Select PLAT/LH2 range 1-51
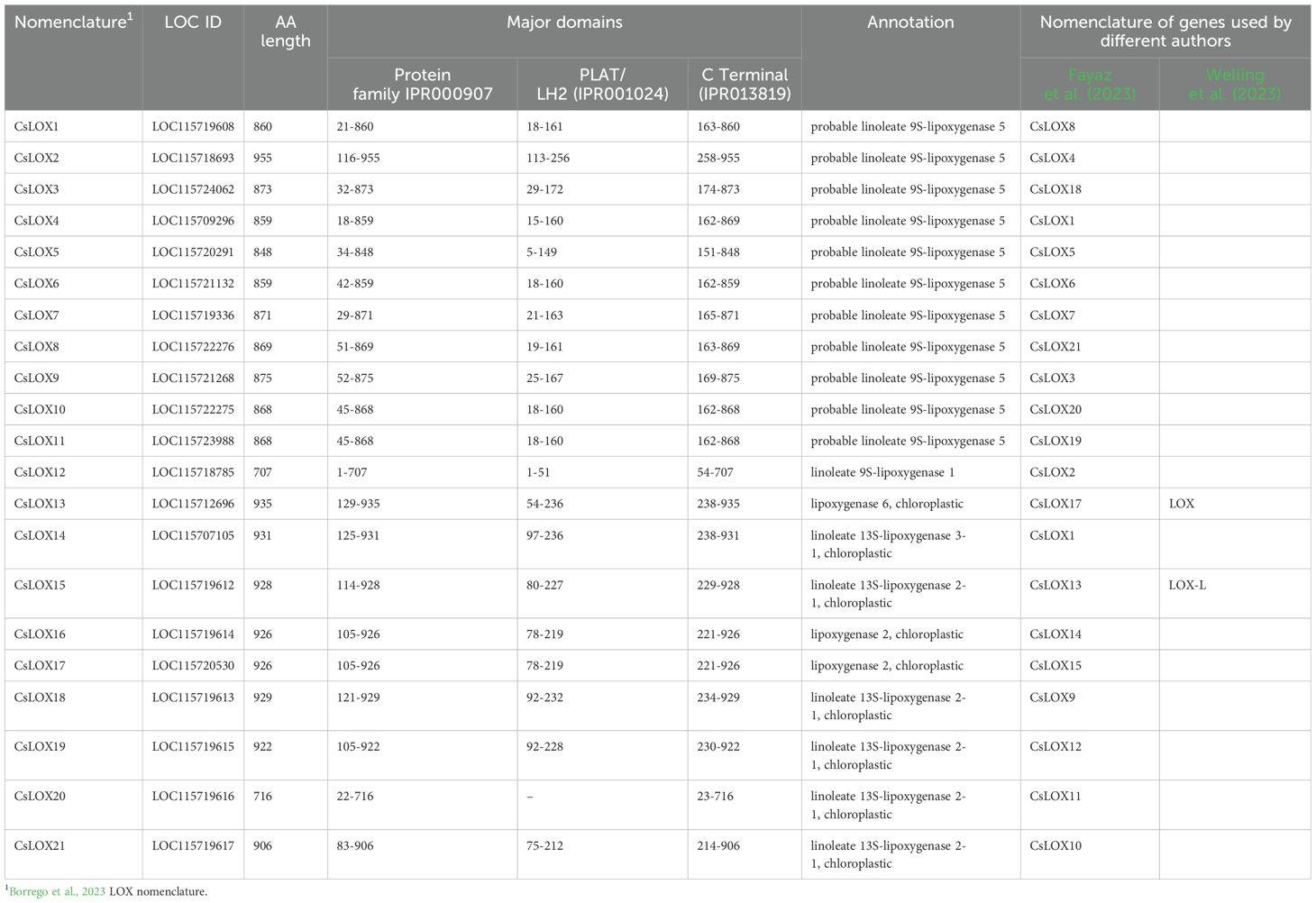The height and width of the screenshot is (903, 1316). point(539,474)
